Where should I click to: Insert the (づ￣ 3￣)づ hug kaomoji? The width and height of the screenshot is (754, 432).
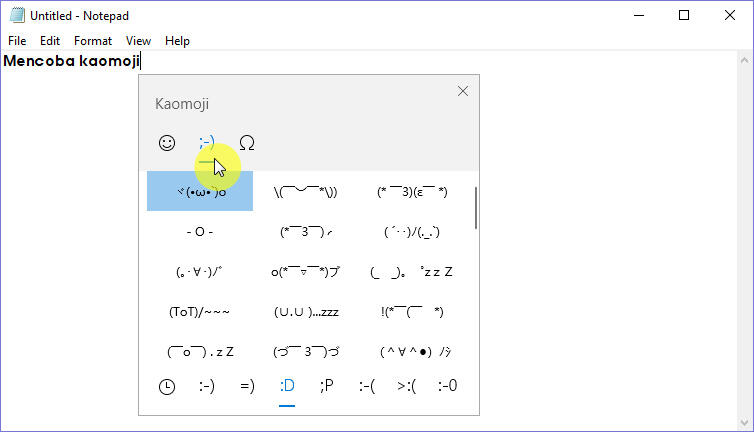click(x=306, y=352)
